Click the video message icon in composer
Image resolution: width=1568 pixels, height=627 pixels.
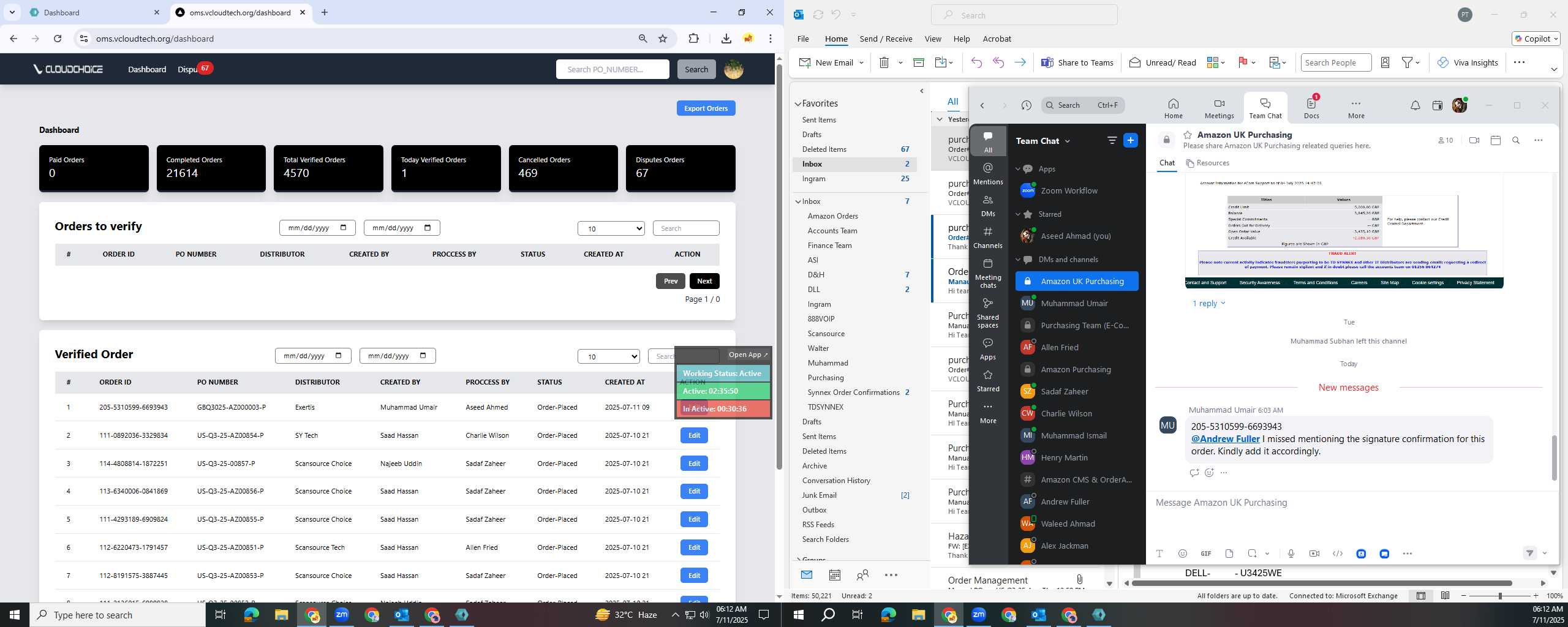[1314, 554]
